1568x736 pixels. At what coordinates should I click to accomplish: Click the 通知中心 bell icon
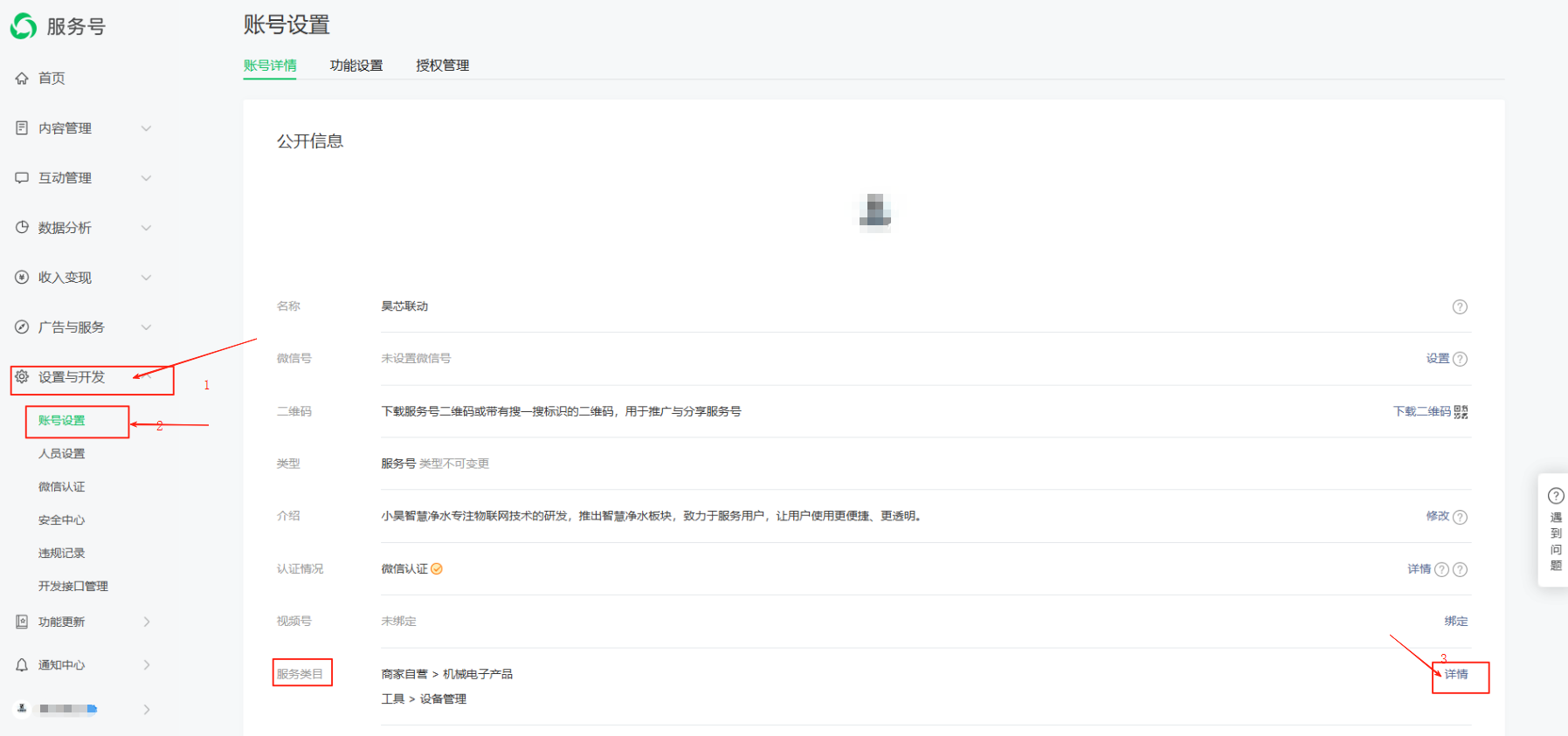tap(22, 664)
